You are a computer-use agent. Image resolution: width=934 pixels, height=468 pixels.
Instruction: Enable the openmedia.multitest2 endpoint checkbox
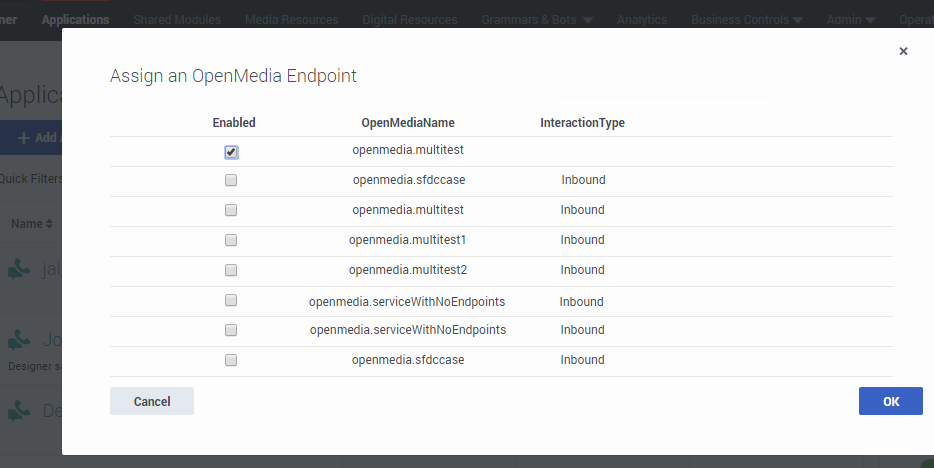(231, 270)
